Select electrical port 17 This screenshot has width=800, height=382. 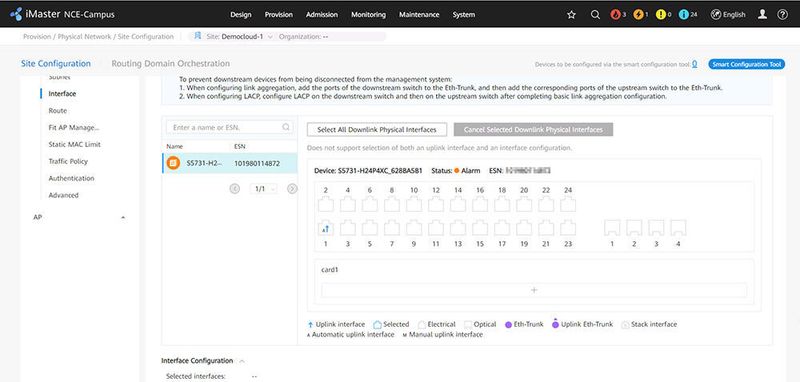coord(502,228)
